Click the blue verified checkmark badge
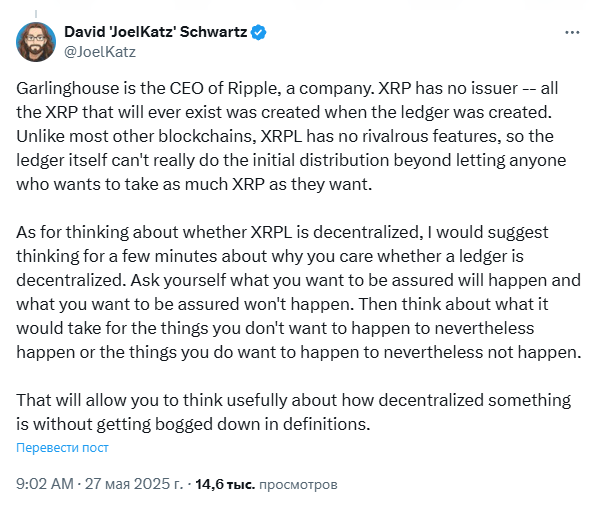This screenshot has width=592, height=507. tap(259, 32)
